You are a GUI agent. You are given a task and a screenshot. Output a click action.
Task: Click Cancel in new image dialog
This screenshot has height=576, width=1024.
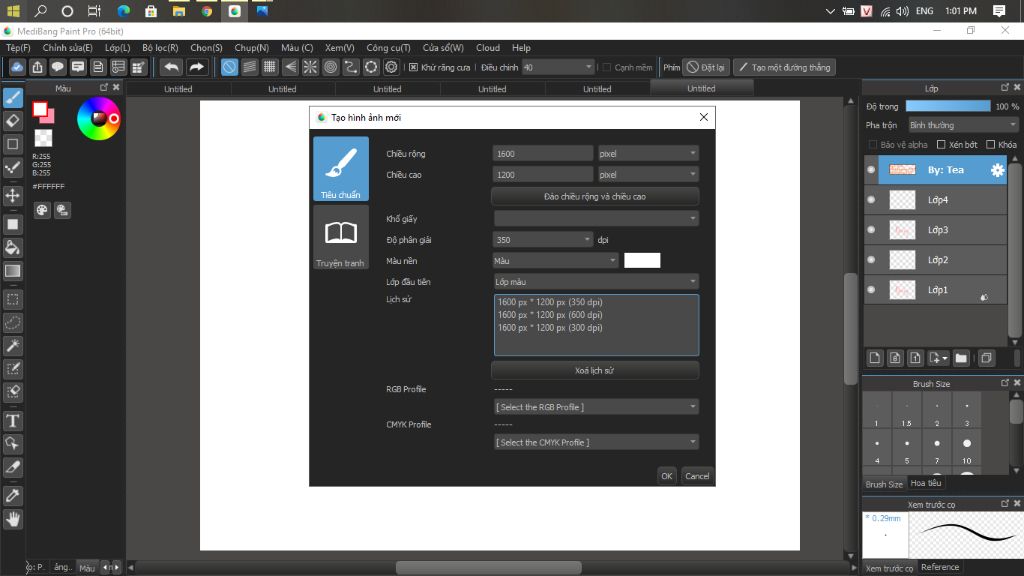tap(697, 476)
